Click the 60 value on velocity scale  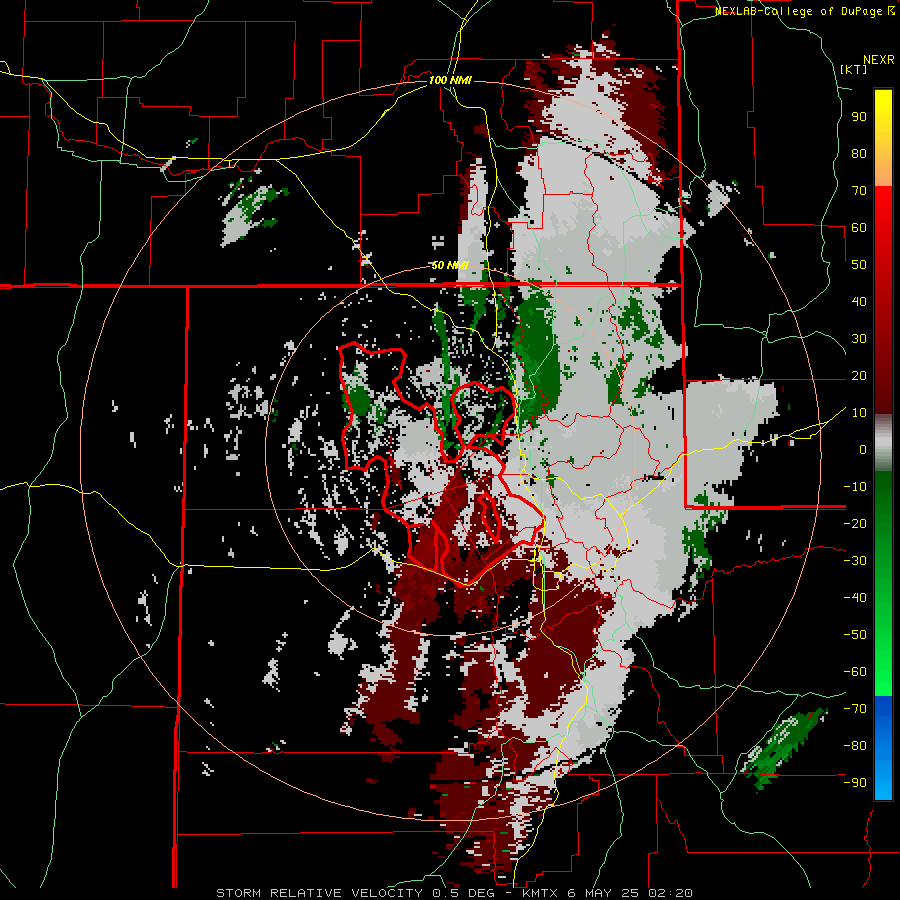(x=859, y=227)
